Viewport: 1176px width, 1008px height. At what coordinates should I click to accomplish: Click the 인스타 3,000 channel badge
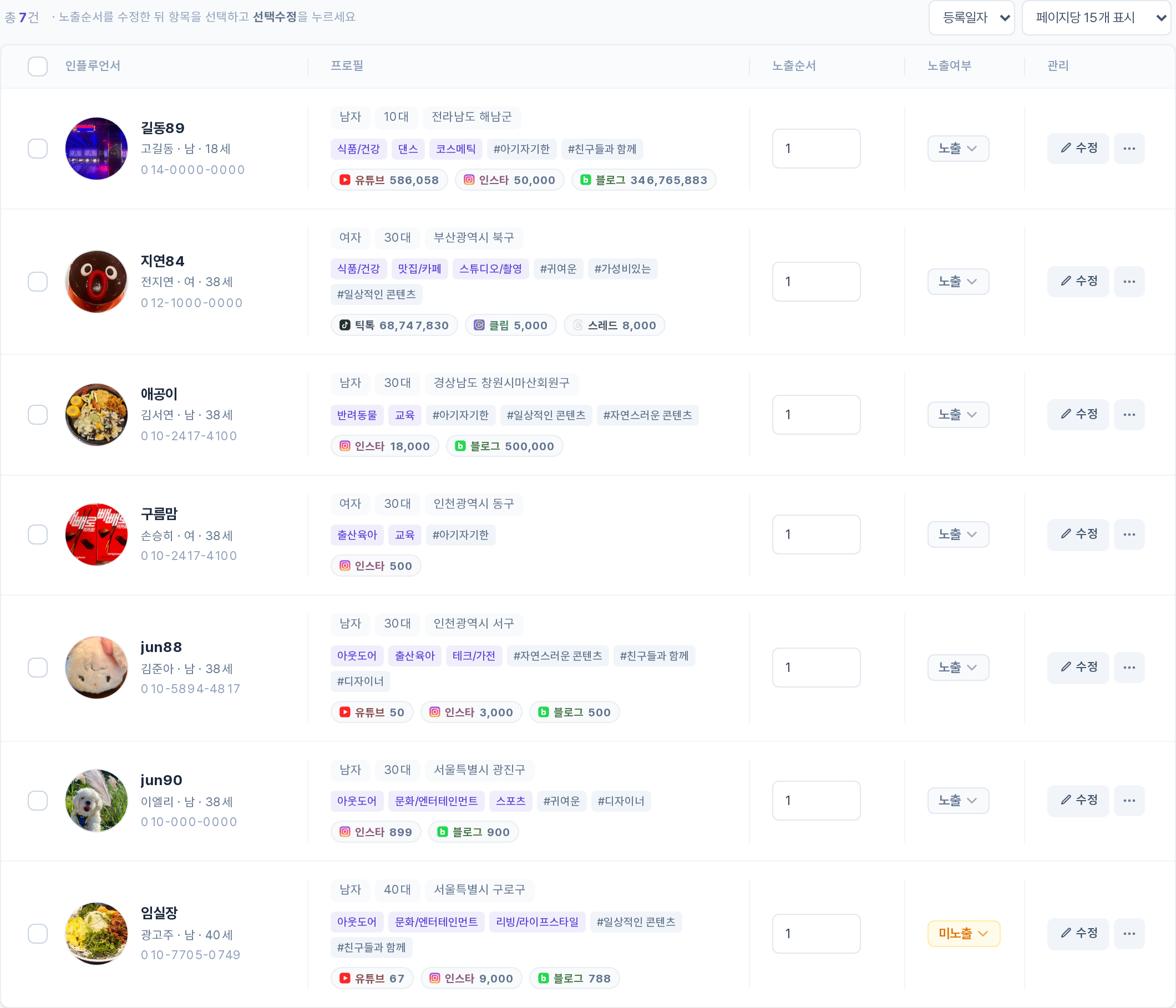coord(470,713)
